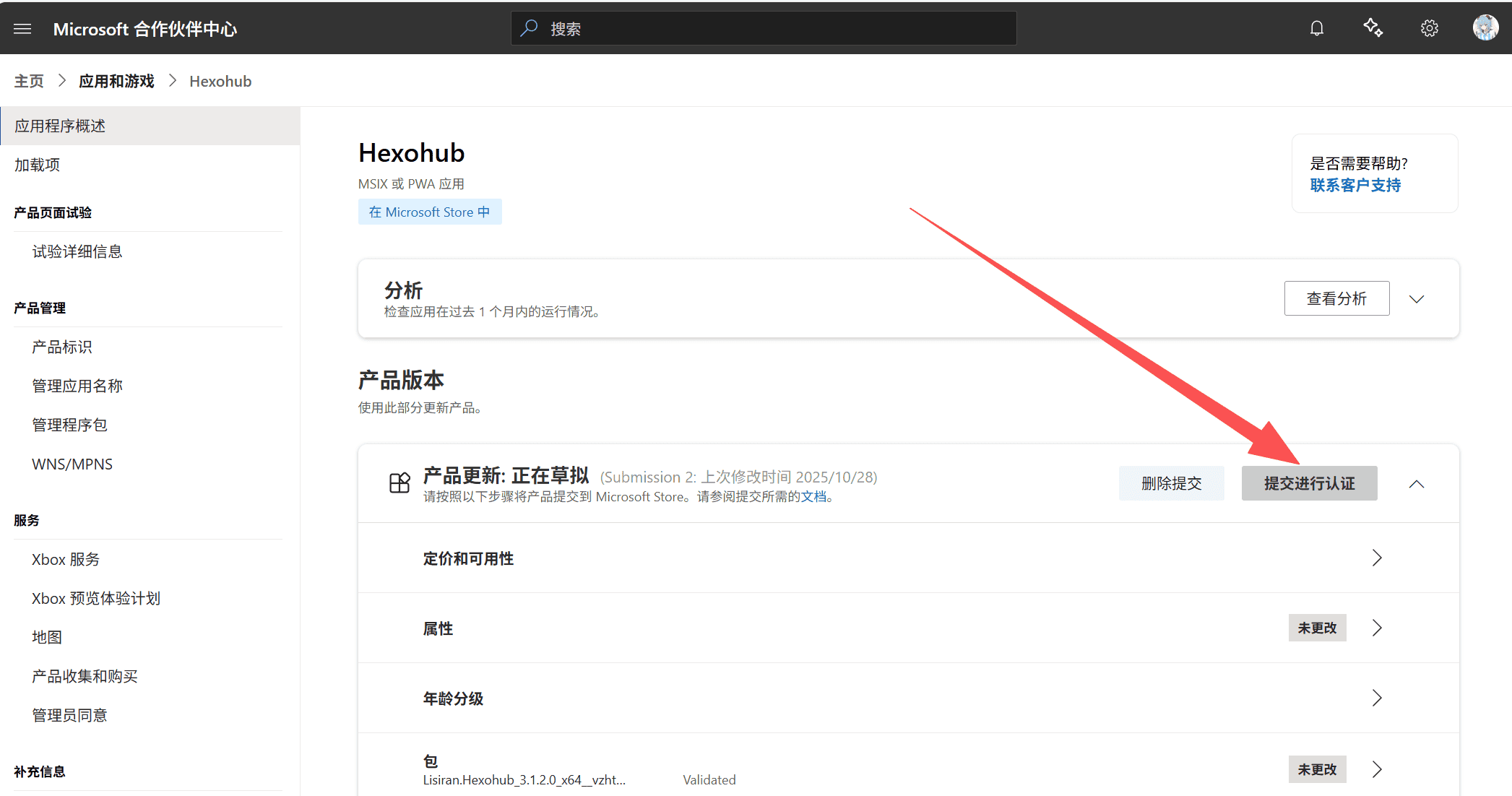This screenshot has height=796, width=1512.
Task: Open 管理程序包 in sidebar
Action: 69,425
